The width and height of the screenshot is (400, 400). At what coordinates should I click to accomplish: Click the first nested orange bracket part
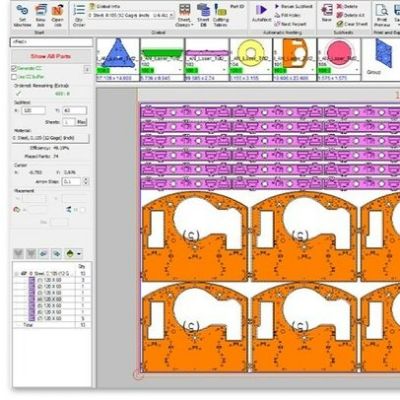click(195, 237)
